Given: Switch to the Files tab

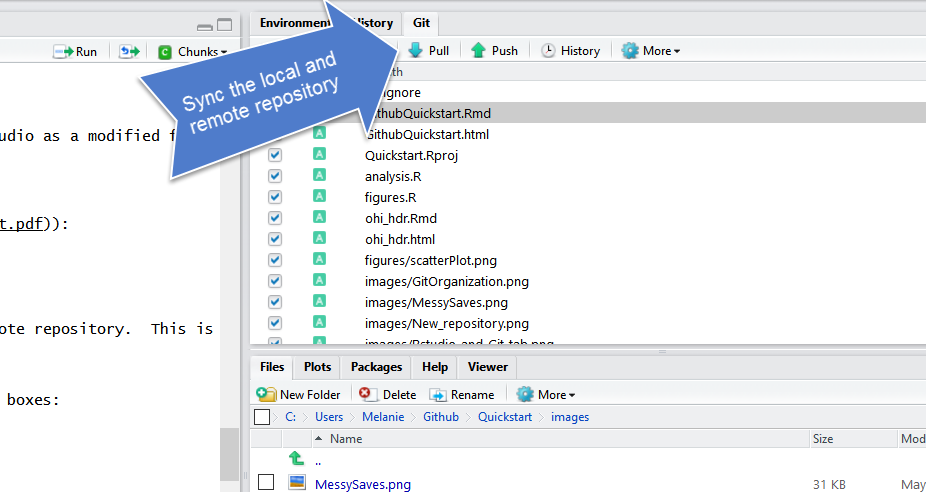Looking at the screenshot, I should (272, 367).
